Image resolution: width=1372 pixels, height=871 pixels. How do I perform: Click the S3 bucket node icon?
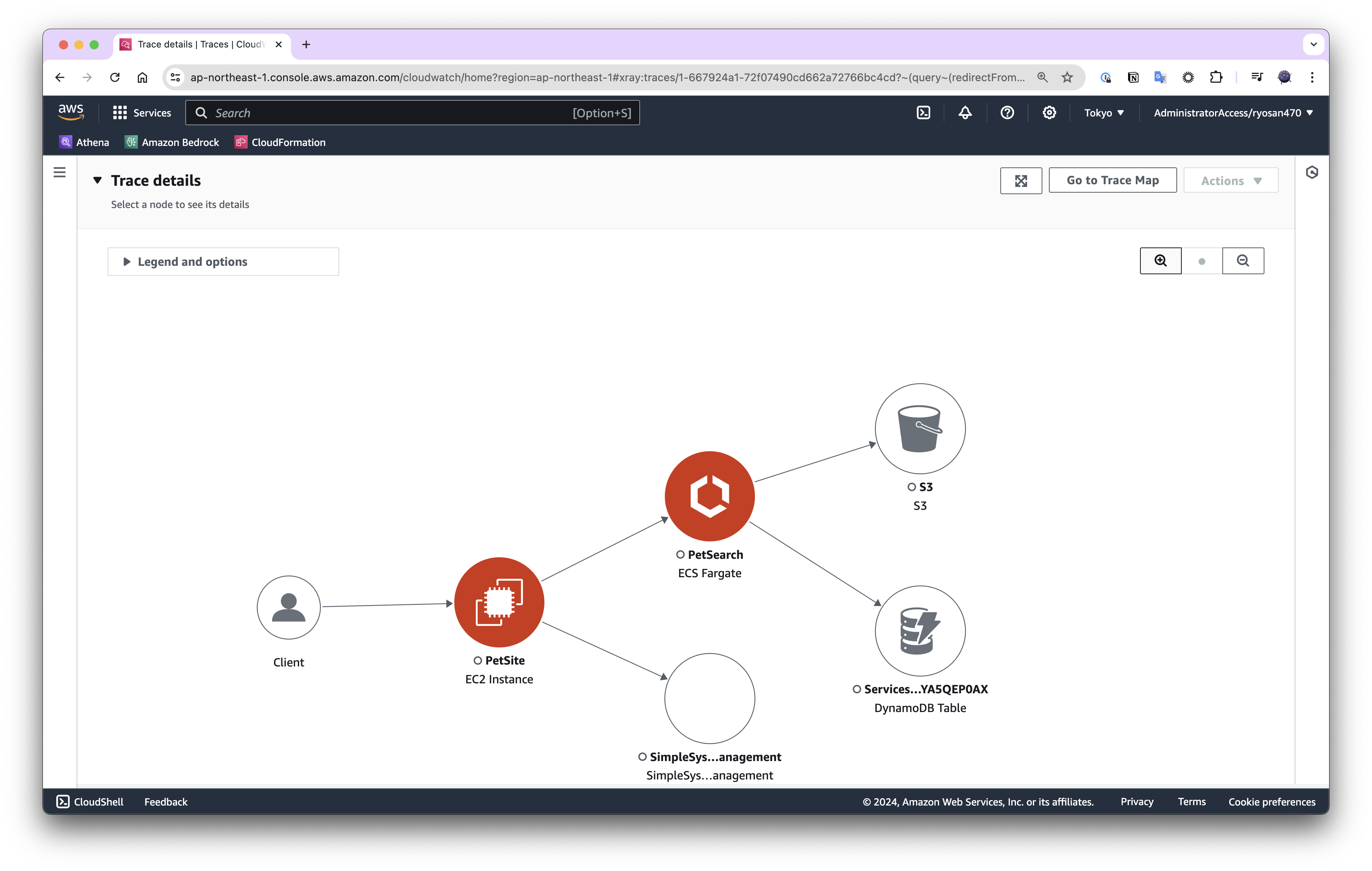[920, 429]
